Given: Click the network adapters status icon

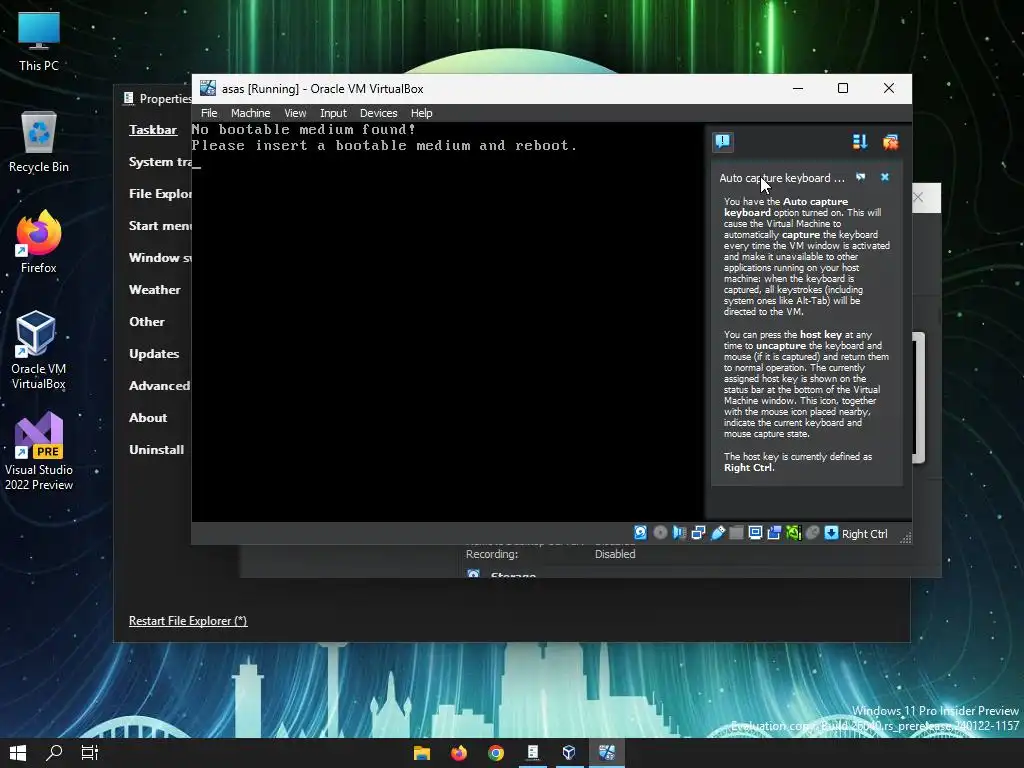Looking at the screenshot, I should [x=698, y=533].
